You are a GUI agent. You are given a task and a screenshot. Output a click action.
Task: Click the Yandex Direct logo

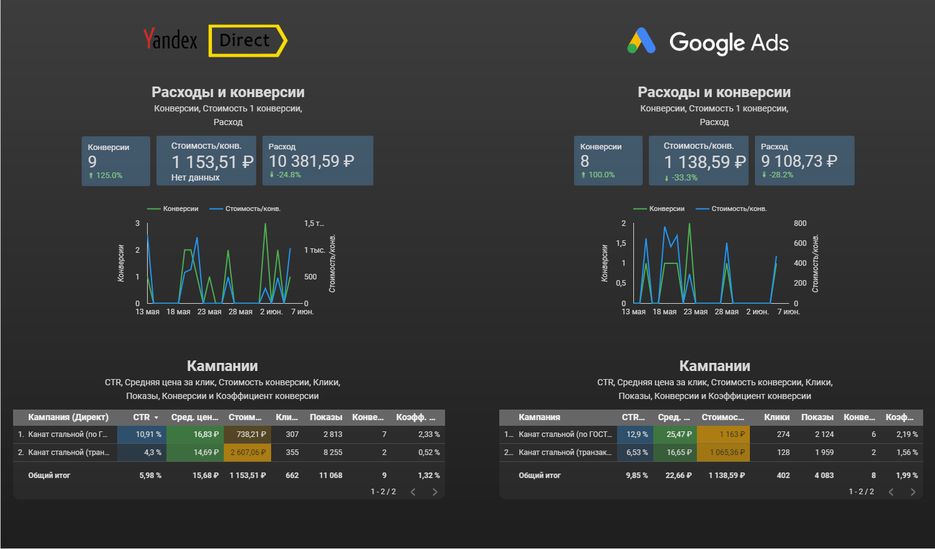coord(215,41)
